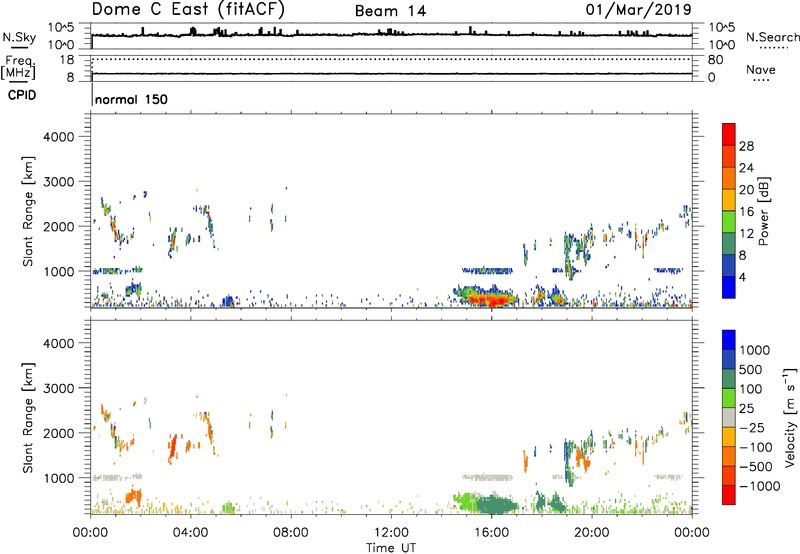Click the 'N.Search' legend label
800x554 pixels.
click(772, 37)
